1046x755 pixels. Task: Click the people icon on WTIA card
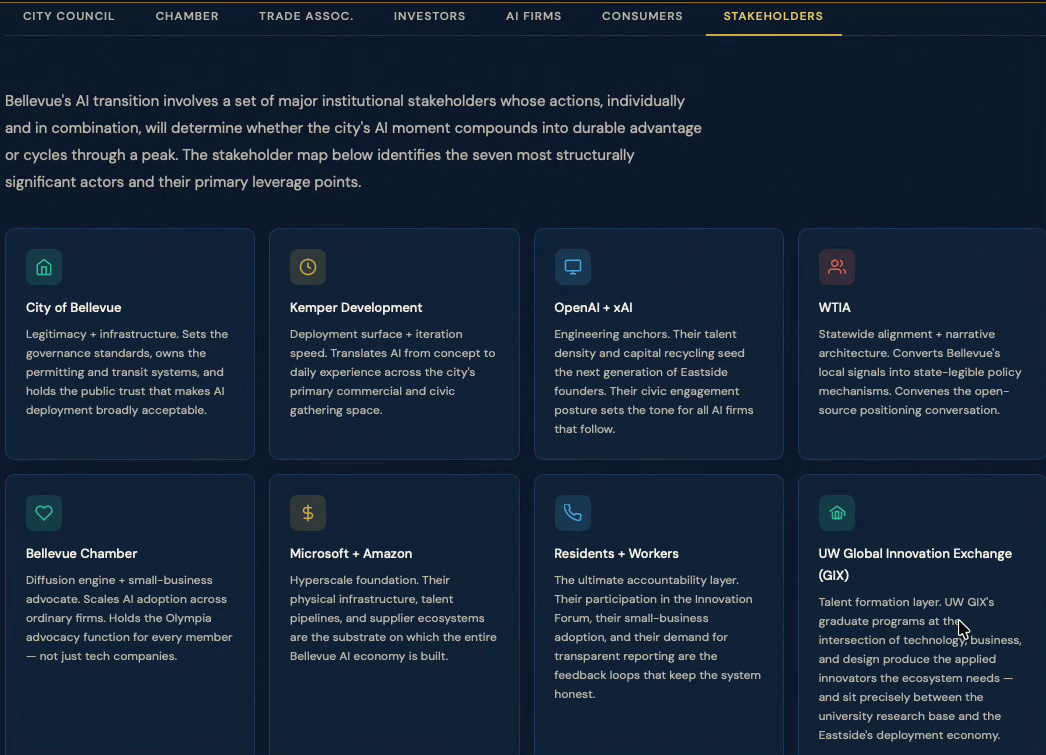pyautogui.click(x=837, y=267)
